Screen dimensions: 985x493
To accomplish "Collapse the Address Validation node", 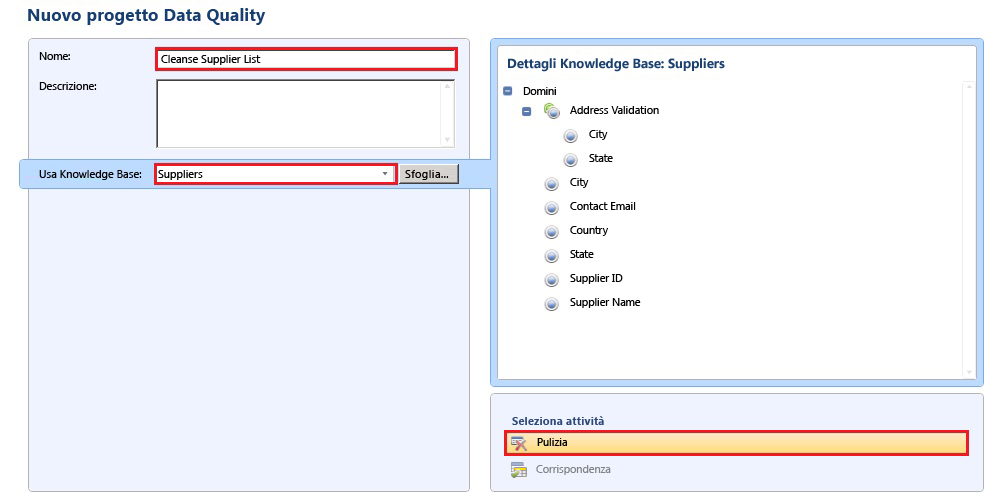I will tap(527, 111).
